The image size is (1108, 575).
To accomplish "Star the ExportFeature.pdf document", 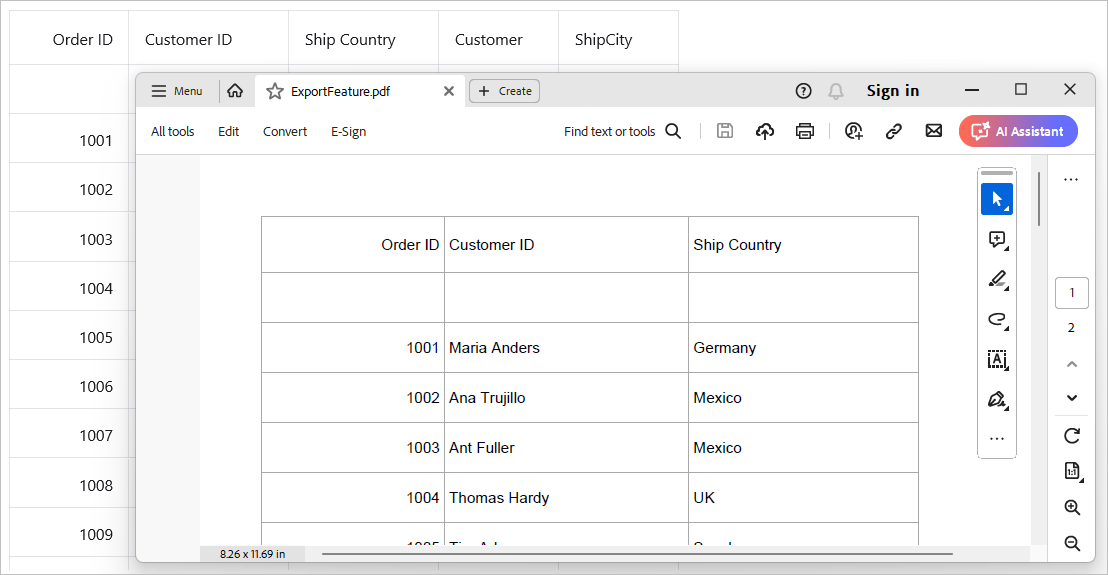I will click(x=275, y=91).
